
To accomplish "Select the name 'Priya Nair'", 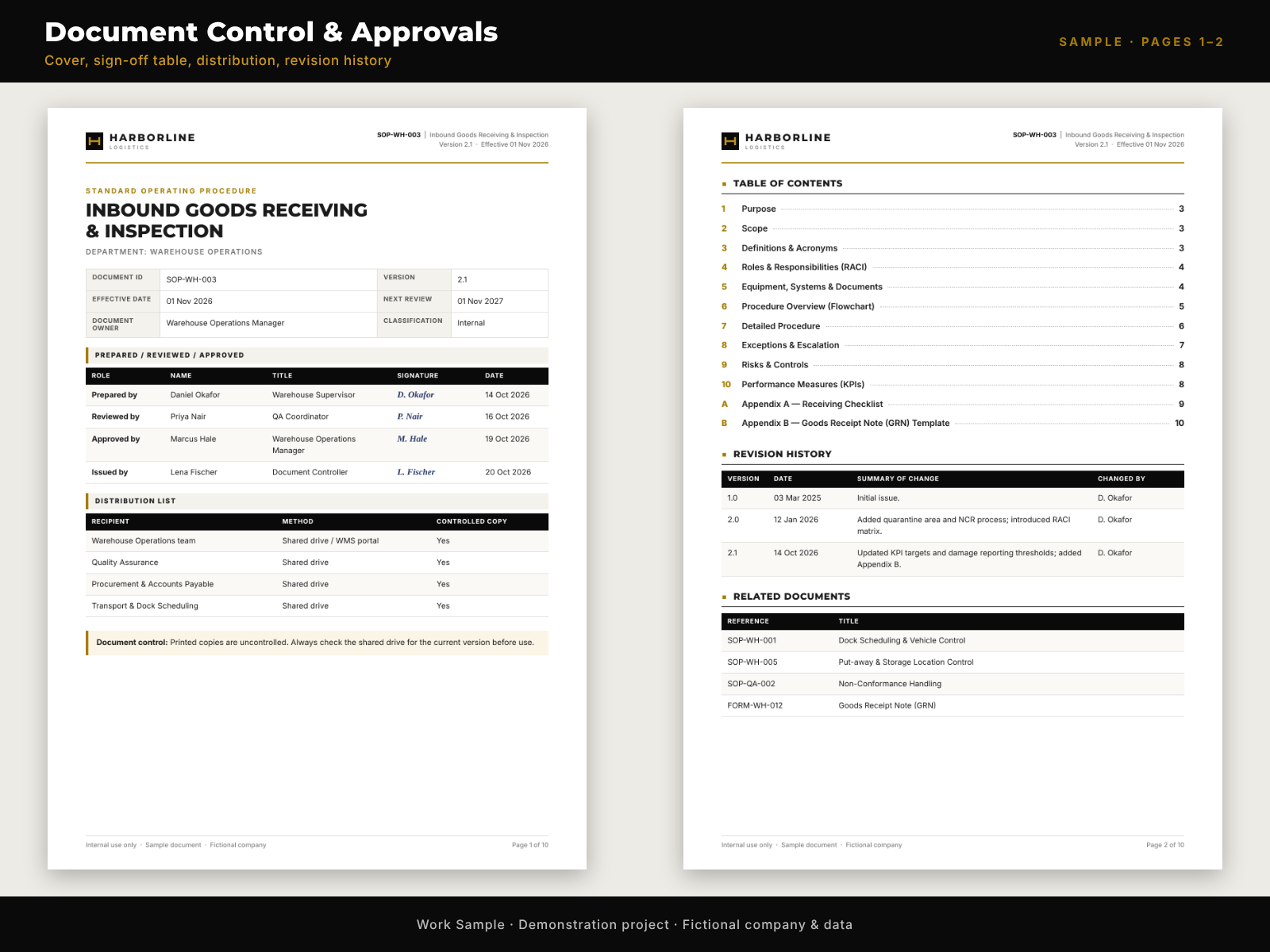I will tap(188, 416).
